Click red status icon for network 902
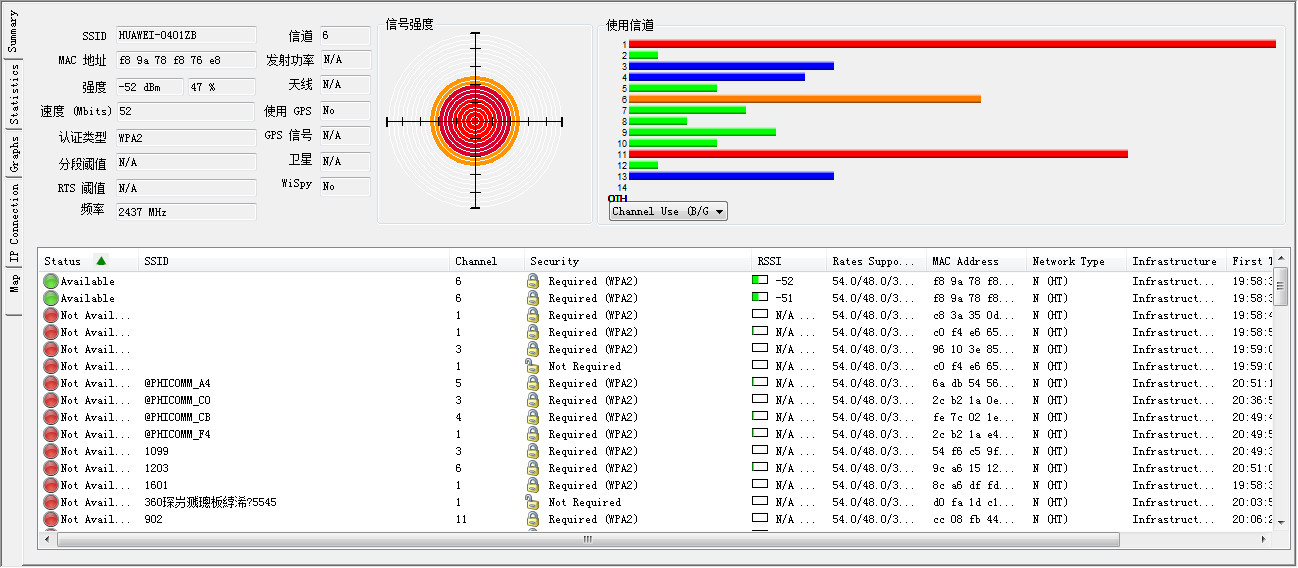This screenshot has height=568, width=1298. point(51,519)
